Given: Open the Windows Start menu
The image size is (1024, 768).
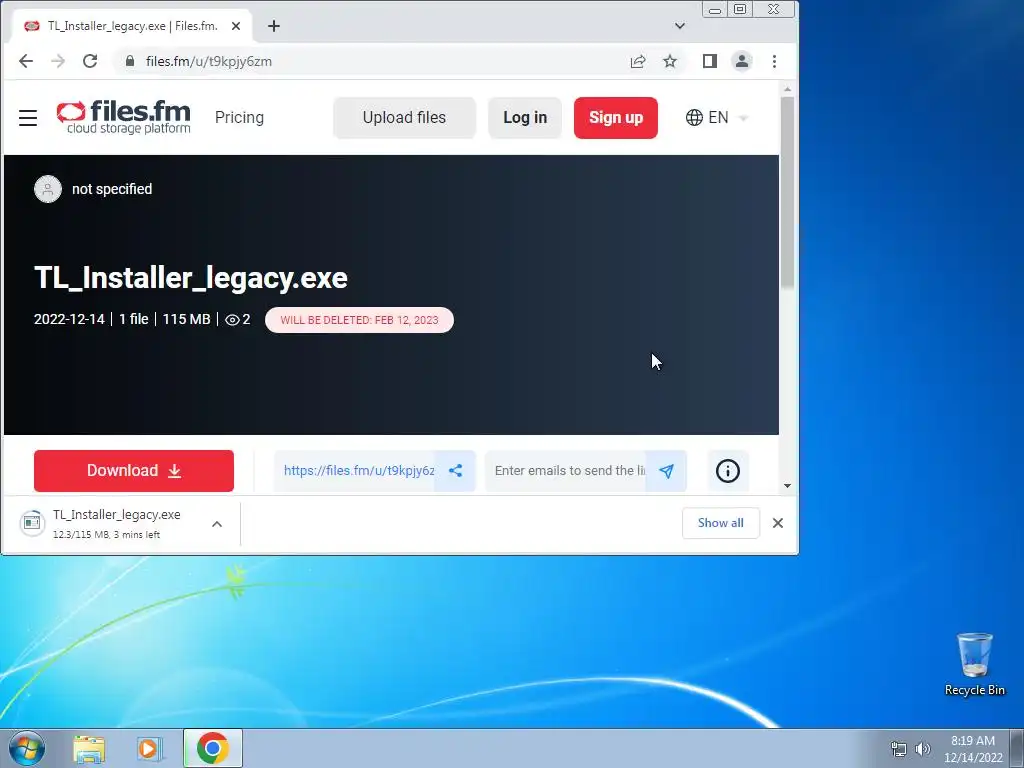Looking at the screenshot, I should (x=27, y=748).
